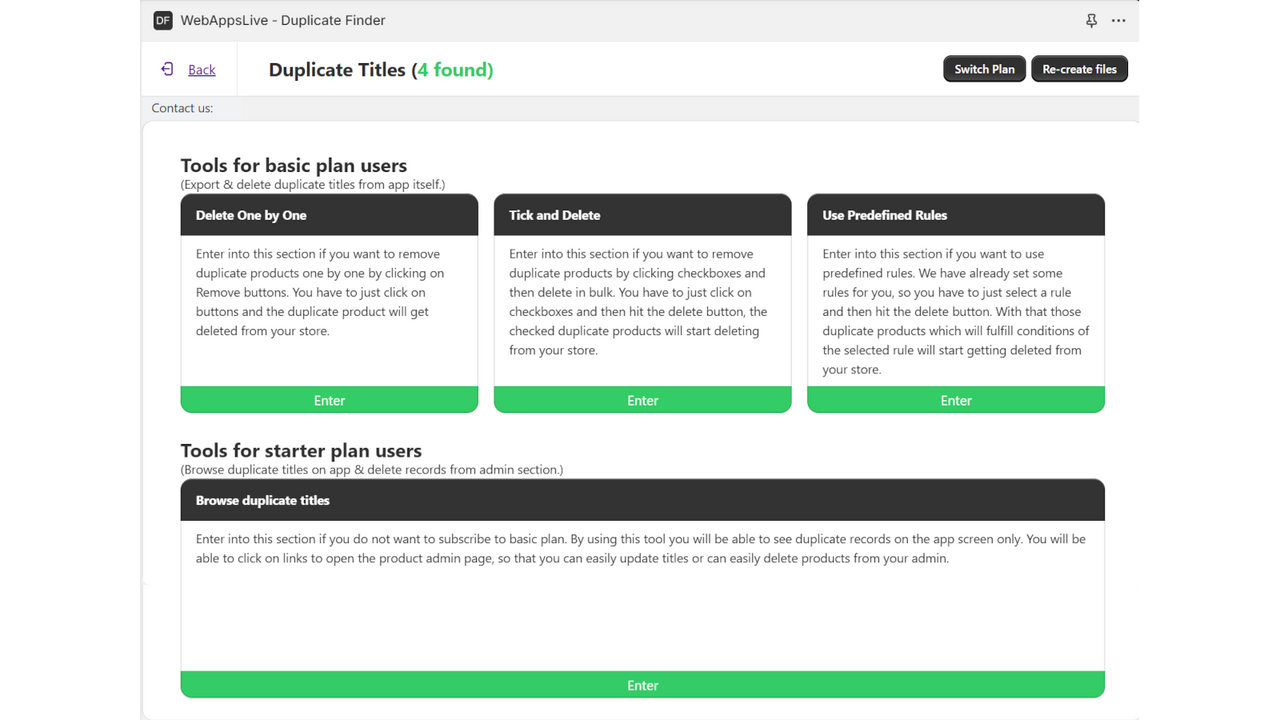The image size is (1280, 720).
Task: Click the WebAppsLive - Duplicate Finder title
Action: point(283,20)
